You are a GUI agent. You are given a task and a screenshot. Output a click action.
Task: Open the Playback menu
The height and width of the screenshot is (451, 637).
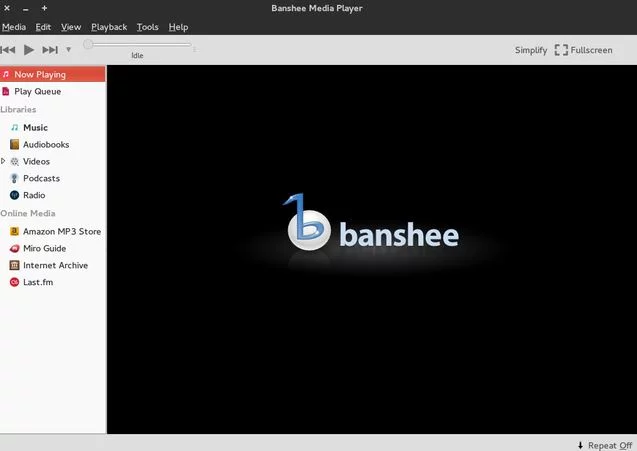point(109,27)
